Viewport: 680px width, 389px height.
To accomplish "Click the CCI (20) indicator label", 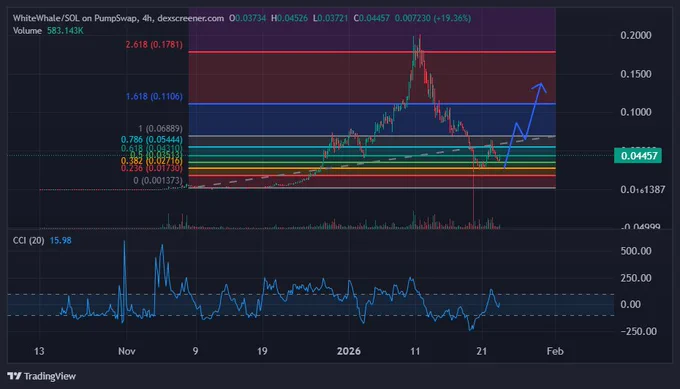I will 28,240.
